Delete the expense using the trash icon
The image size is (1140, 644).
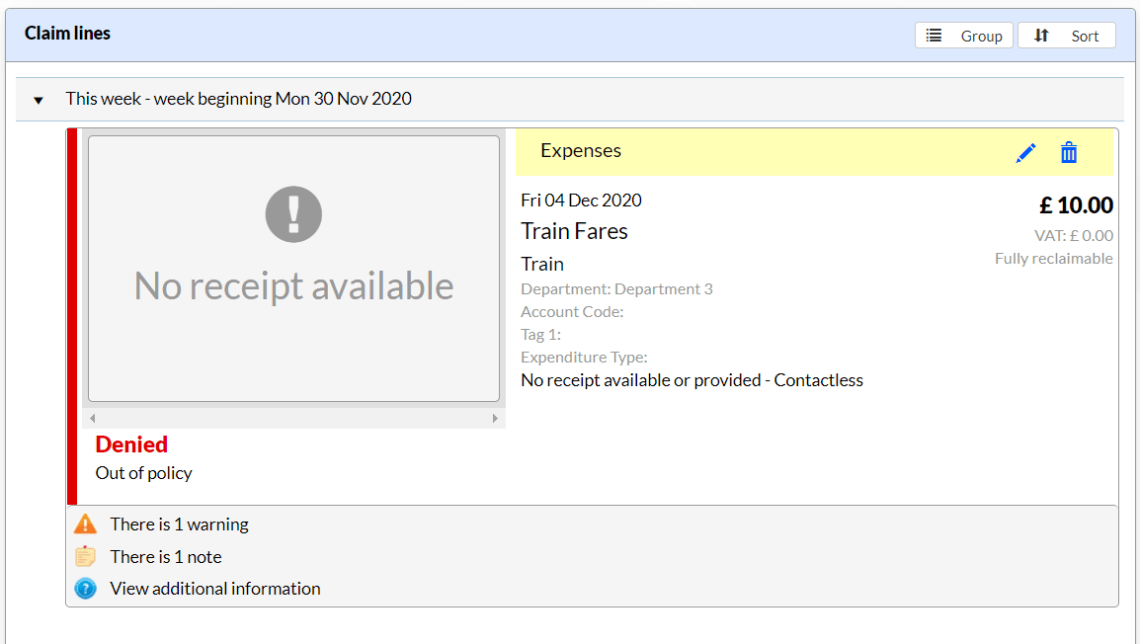[x=1069, y=153]
